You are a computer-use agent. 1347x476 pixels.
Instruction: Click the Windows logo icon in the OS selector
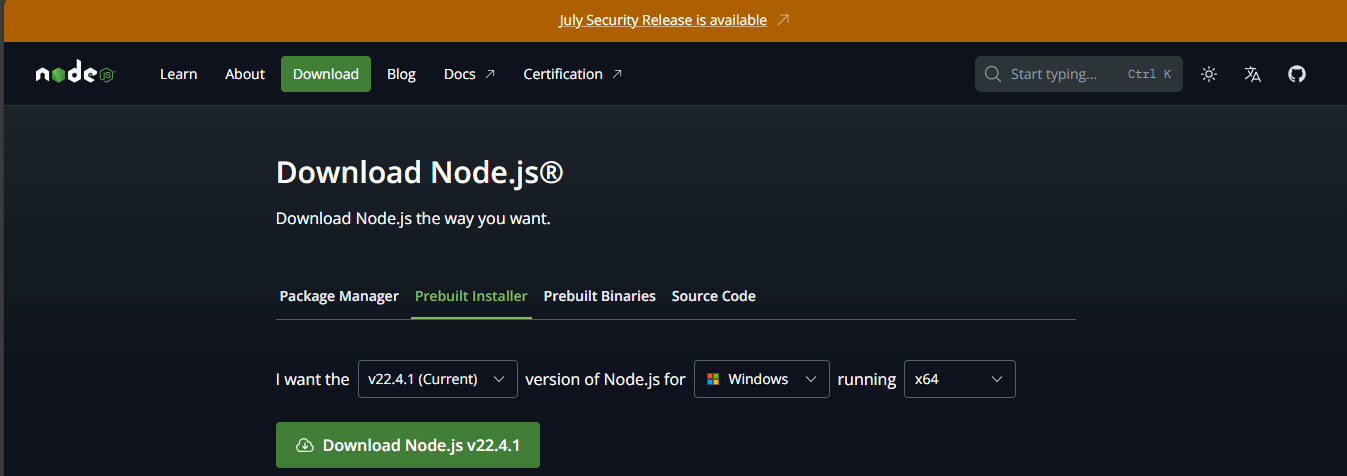point(713,379)
